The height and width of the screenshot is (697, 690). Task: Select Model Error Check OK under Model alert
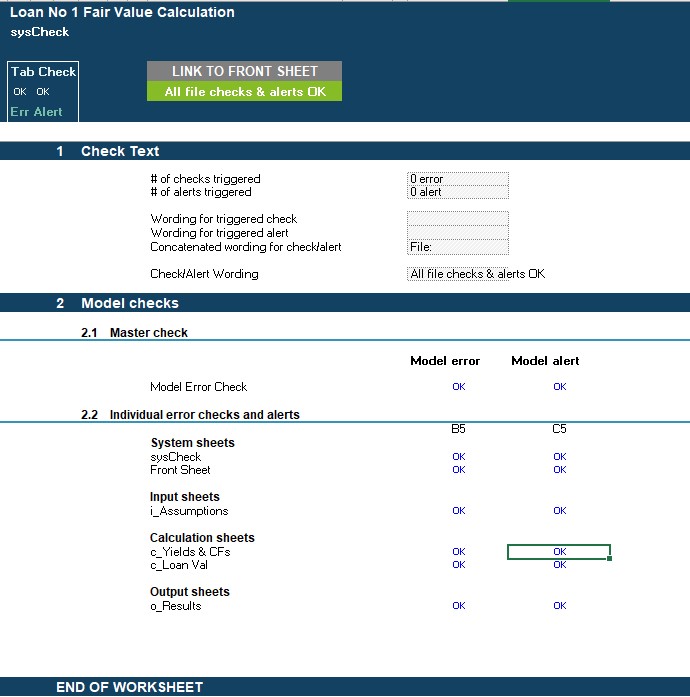(560, 387)
